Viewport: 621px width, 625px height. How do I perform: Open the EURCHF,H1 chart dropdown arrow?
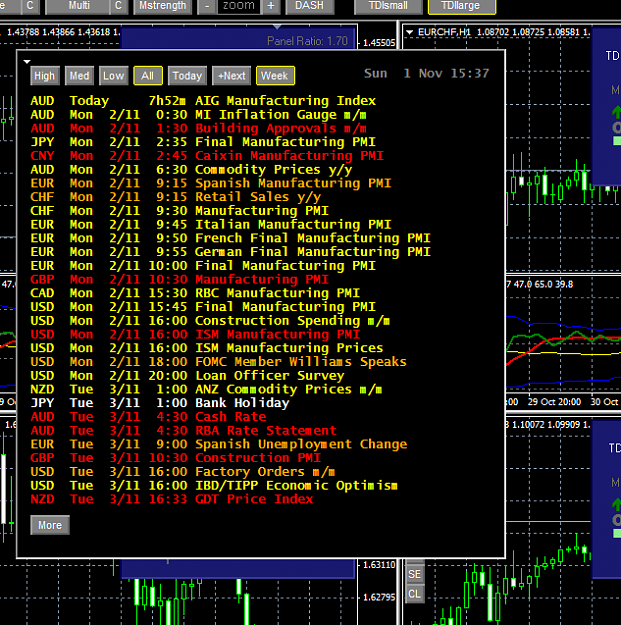(409, 32)
